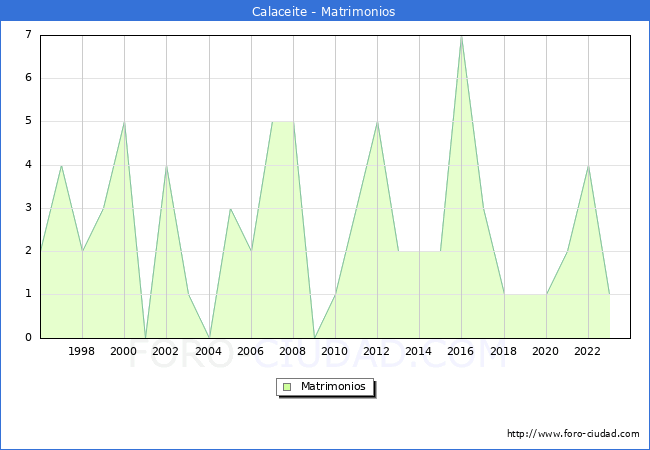Click the chart title 'Calaceite - Matrimonios'
Screen dimensions: 650x450
coord(323,11)
